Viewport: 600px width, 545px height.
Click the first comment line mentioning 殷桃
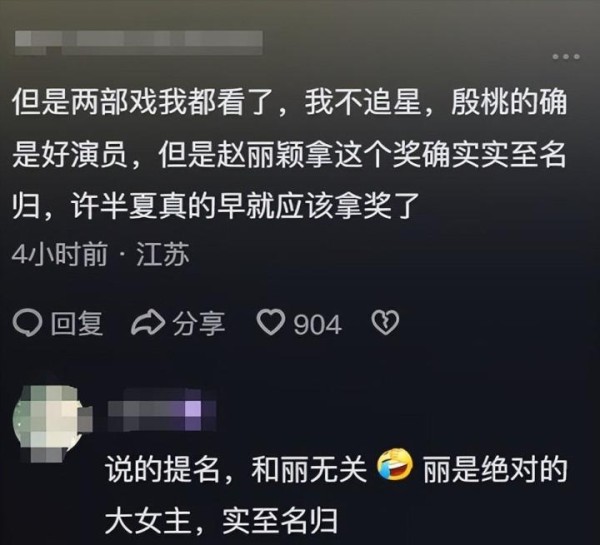tap(290, 103)
